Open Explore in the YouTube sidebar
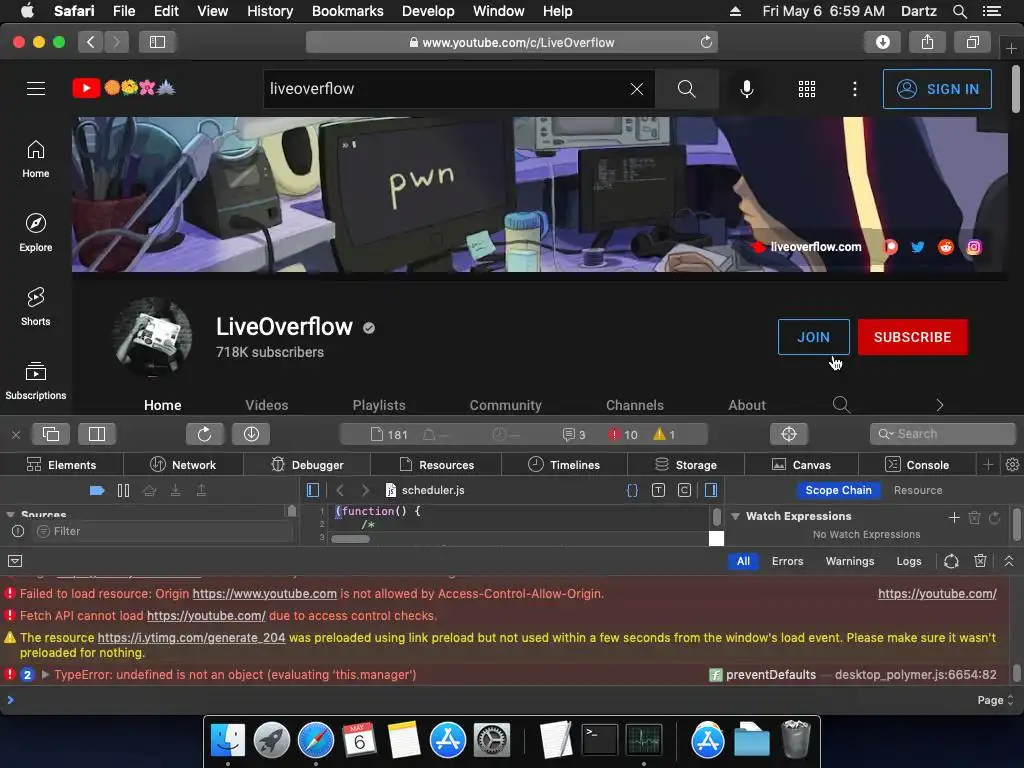Image resolution: width=1024 pixels, height=768 pixels. coord(36,232)
